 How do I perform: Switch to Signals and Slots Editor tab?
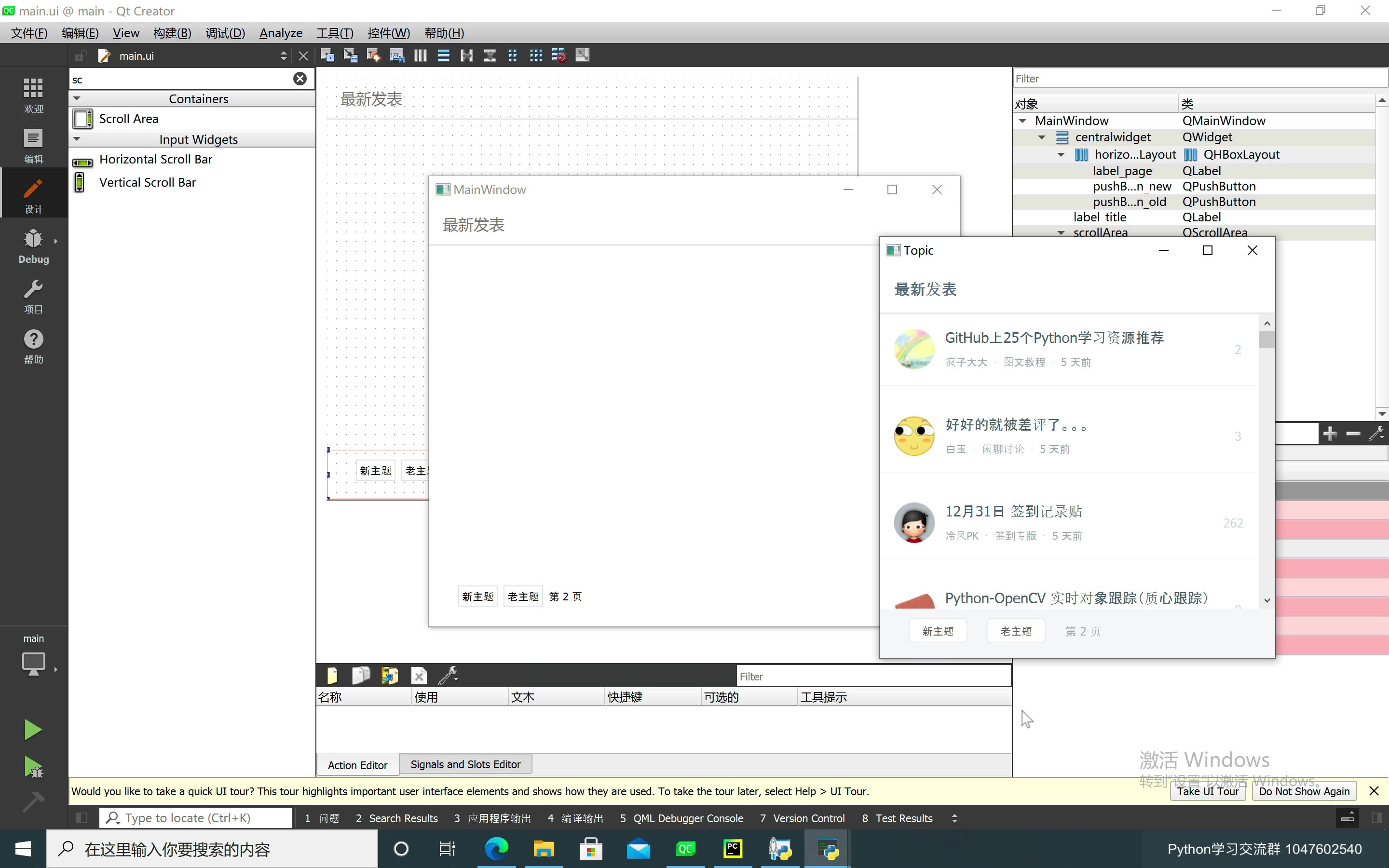465,764
